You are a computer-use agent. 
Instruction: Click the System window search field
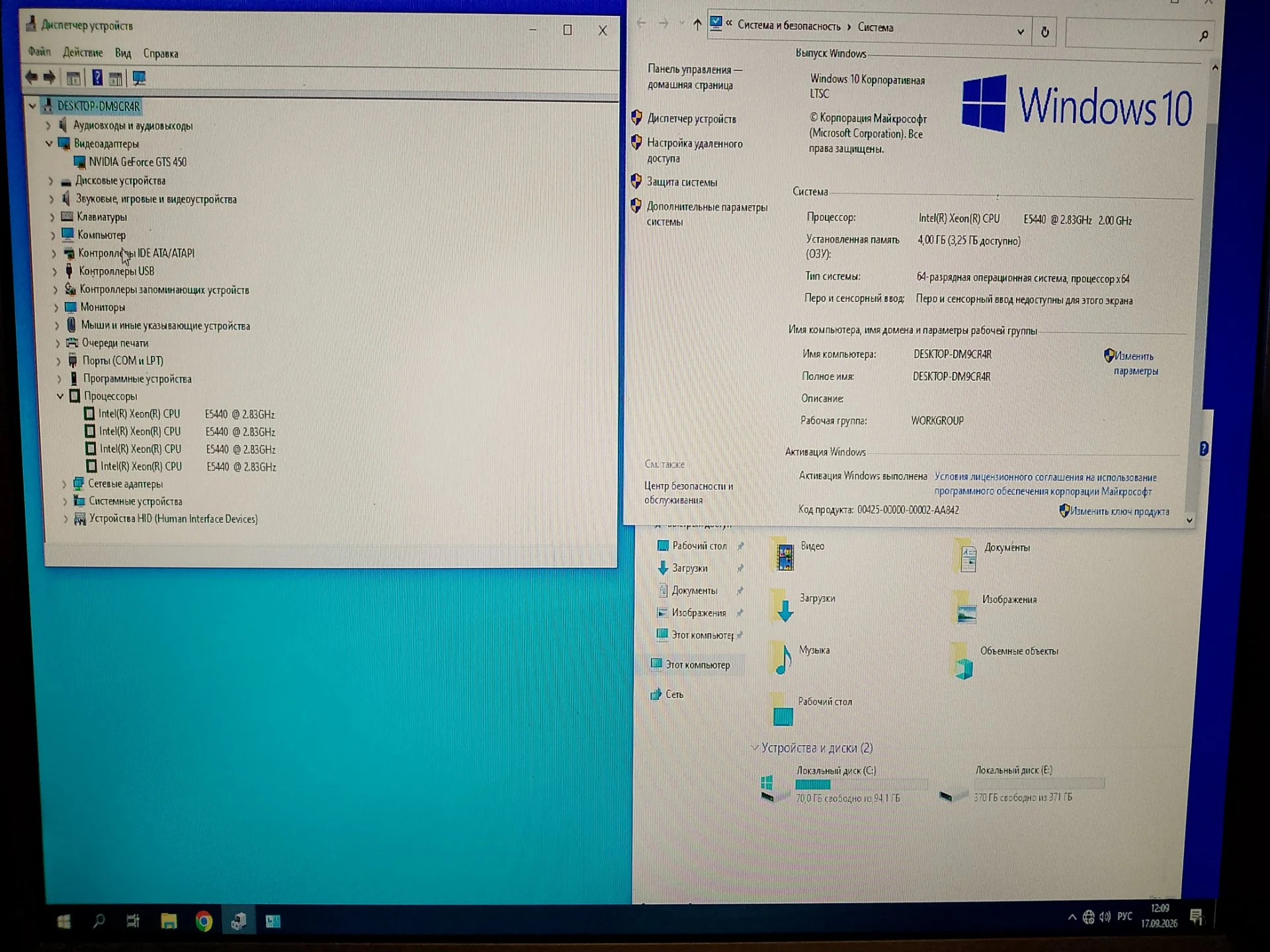coord(1140,34)
